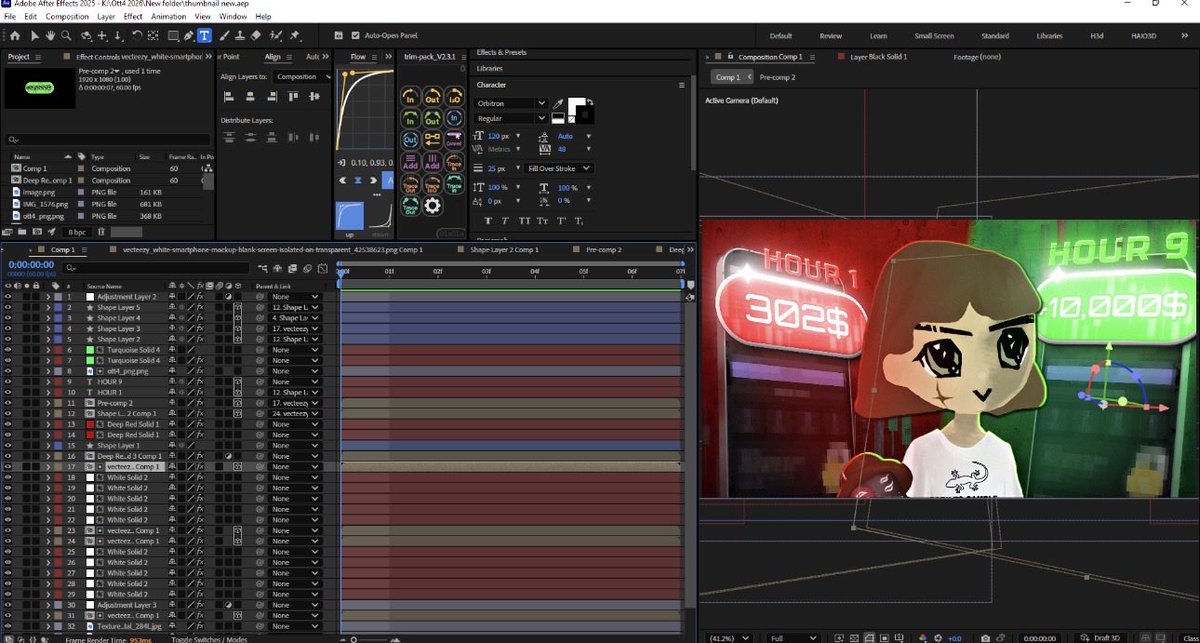Toggle visibility of layer 13 Deep Red Solid 1
The width and height of the screenshot is (1200, 643).
(7, 424)
